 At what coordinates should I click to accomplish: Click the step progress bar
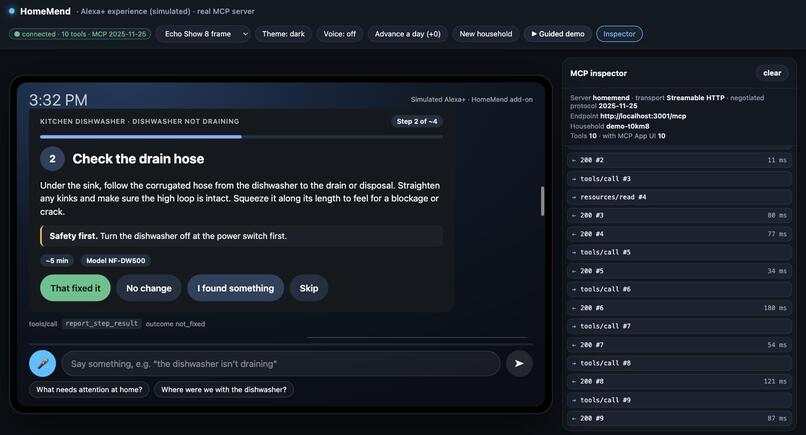241,137
